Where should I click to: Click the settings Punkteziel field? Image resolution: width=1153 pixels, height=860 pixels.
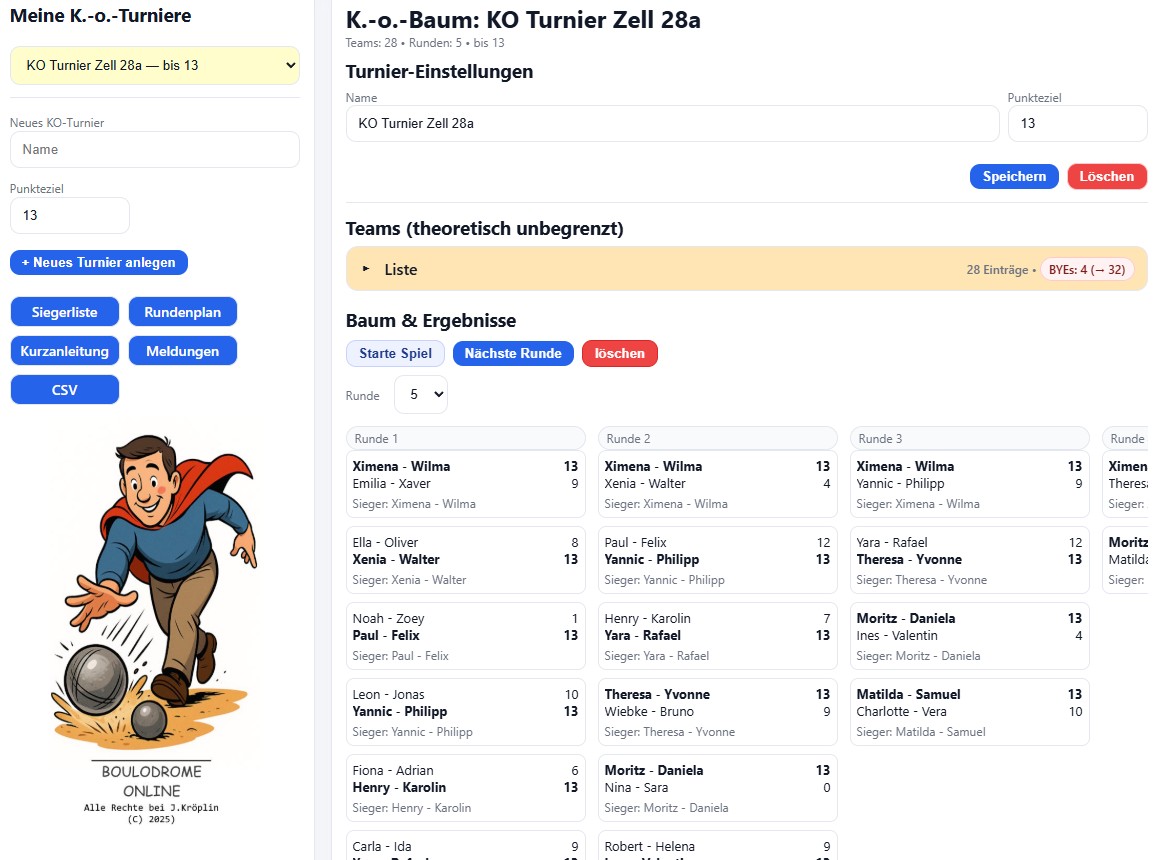1077,124
